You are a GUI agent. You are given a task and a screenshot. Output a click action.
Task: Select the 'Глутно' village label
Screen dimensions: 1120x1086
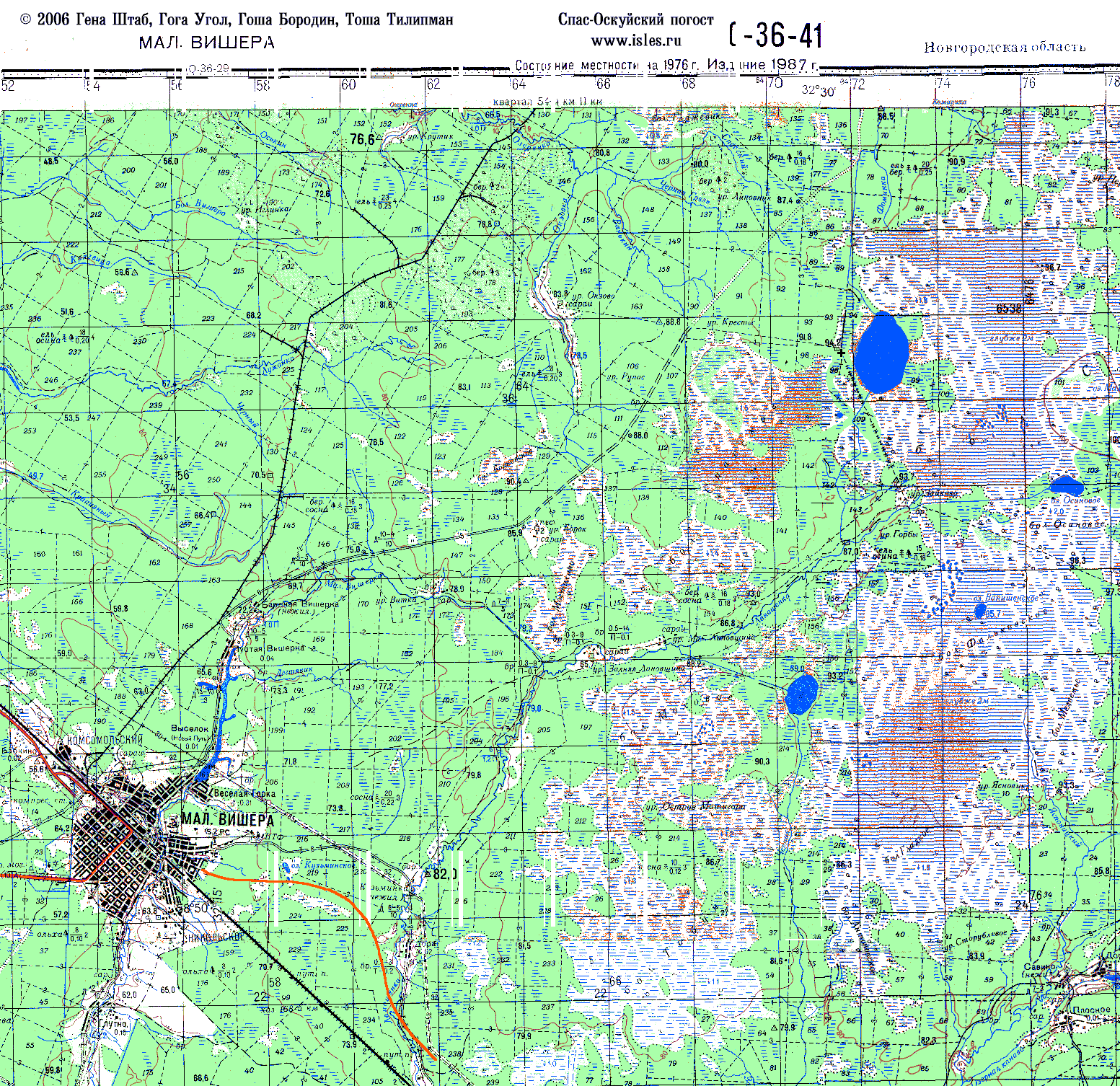click(x=114, y=1023)
